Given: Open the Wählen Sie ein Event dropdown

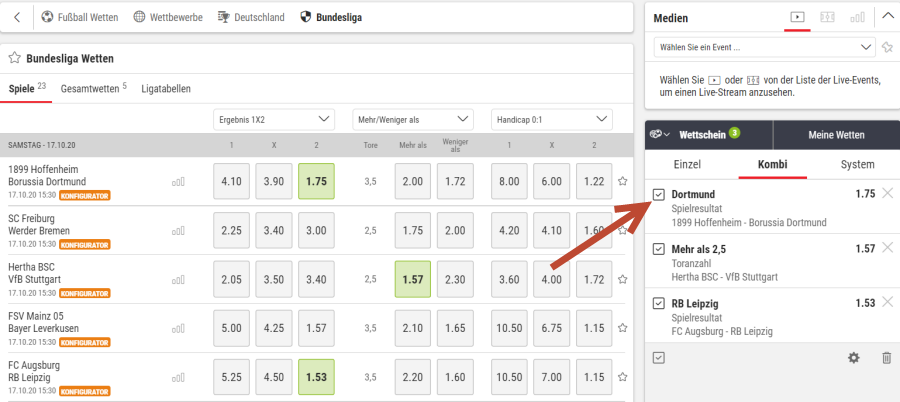Looking at the screenshot, I should (765, 47).
